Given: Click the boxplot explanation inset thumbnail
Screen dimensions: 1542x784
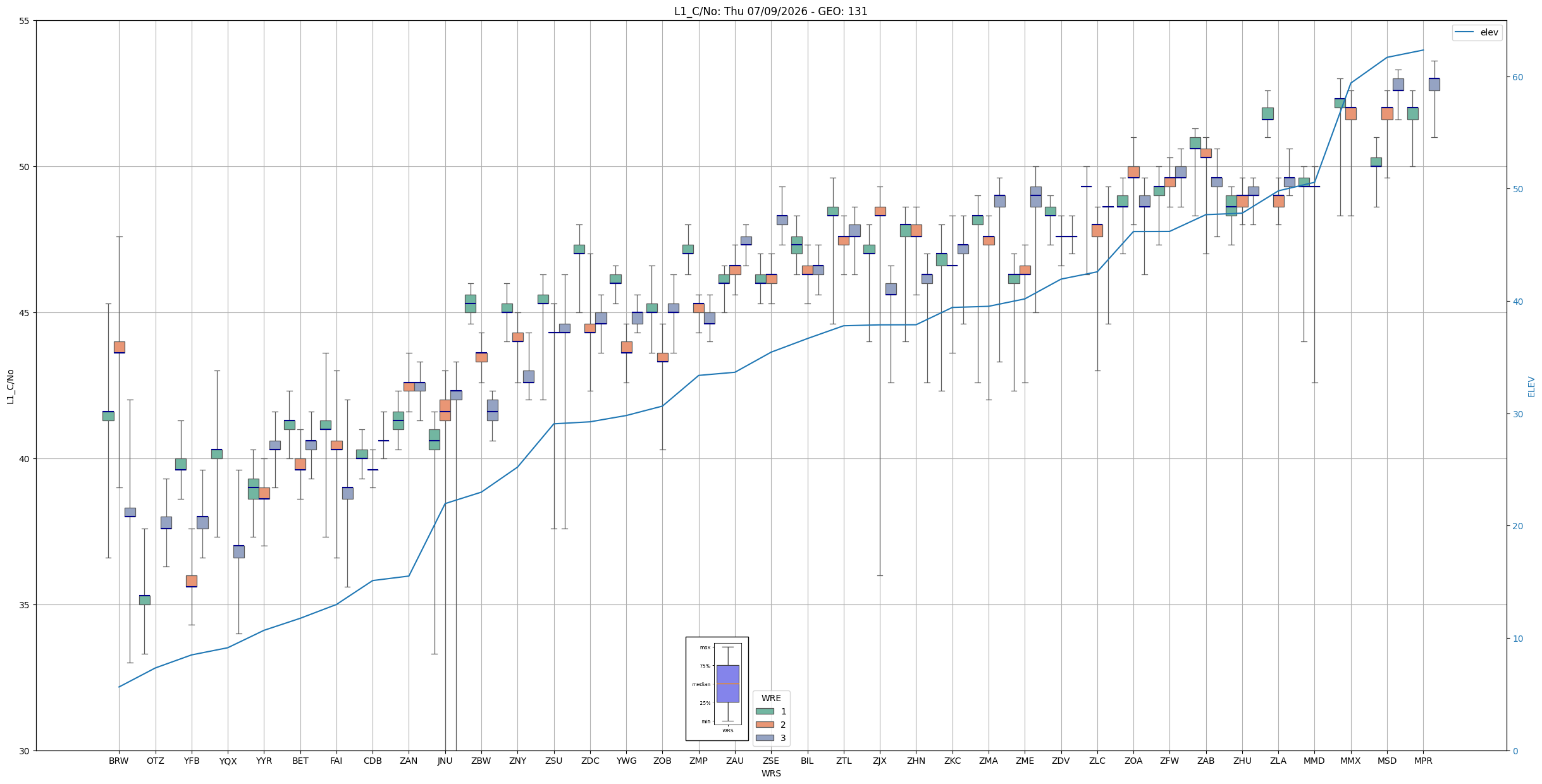Looking at the screenshot, I should pyautogui.click(x=717, y=689).
